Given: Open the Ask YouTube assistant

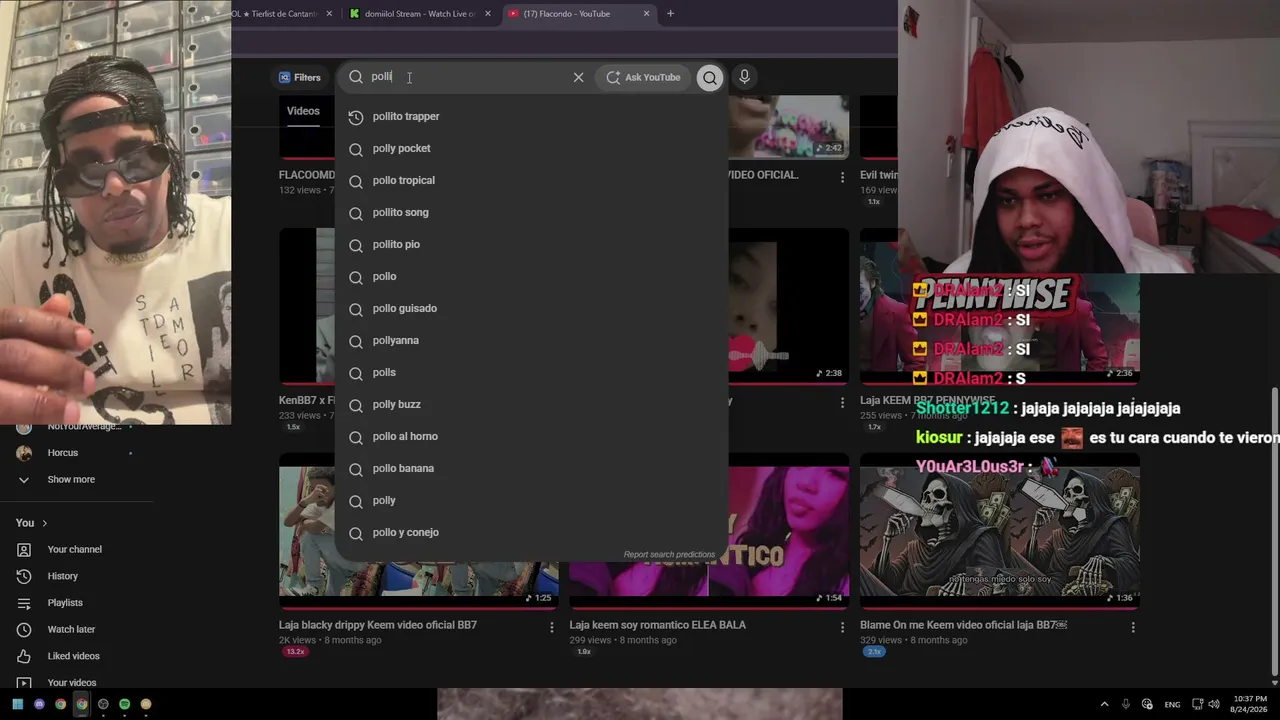Looking at the screenshot, I should point(643,77).
